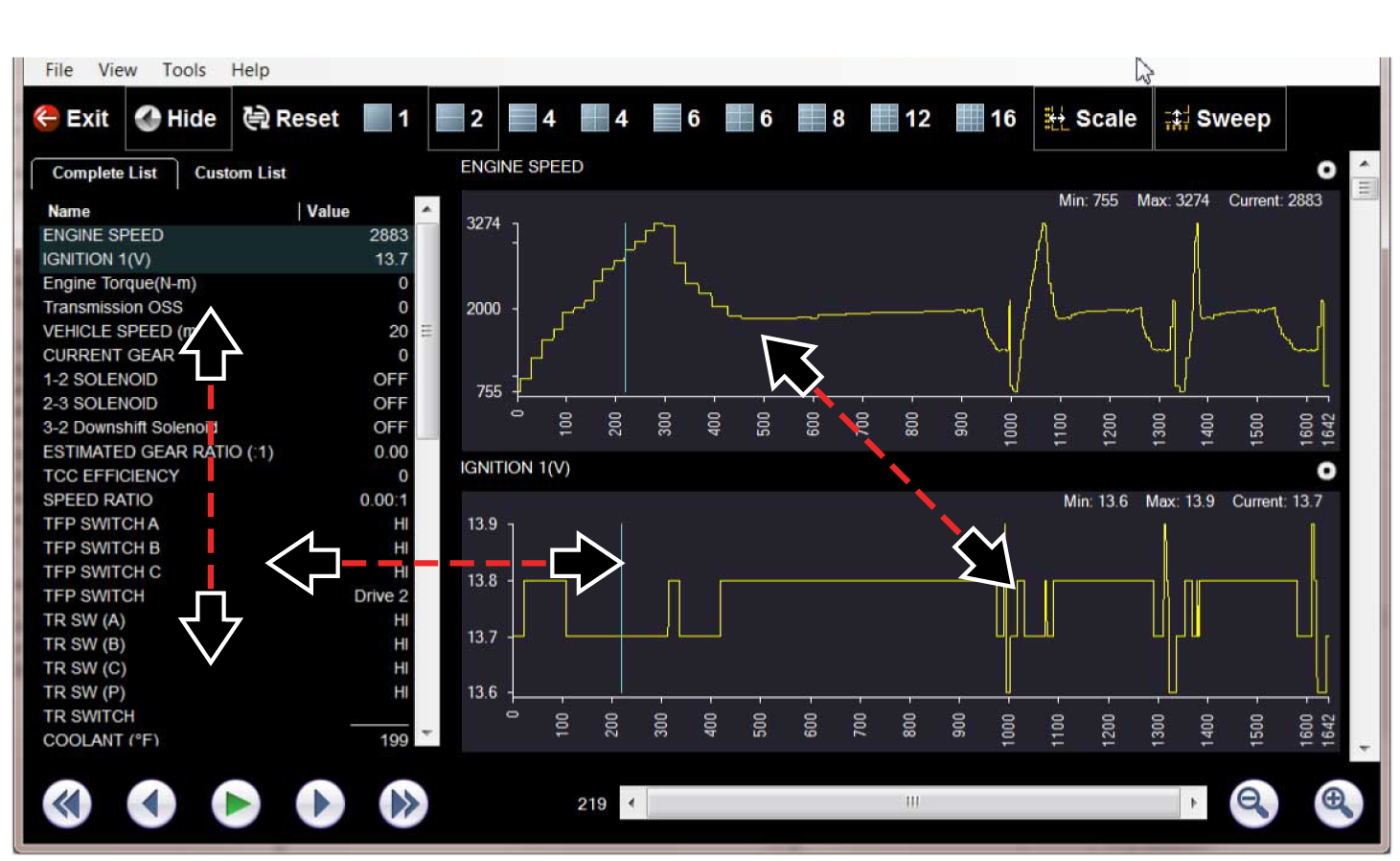The image size is (1400, 861).
Task: Skip to the beginning with double-left arrows
Action: coord(67,803)
